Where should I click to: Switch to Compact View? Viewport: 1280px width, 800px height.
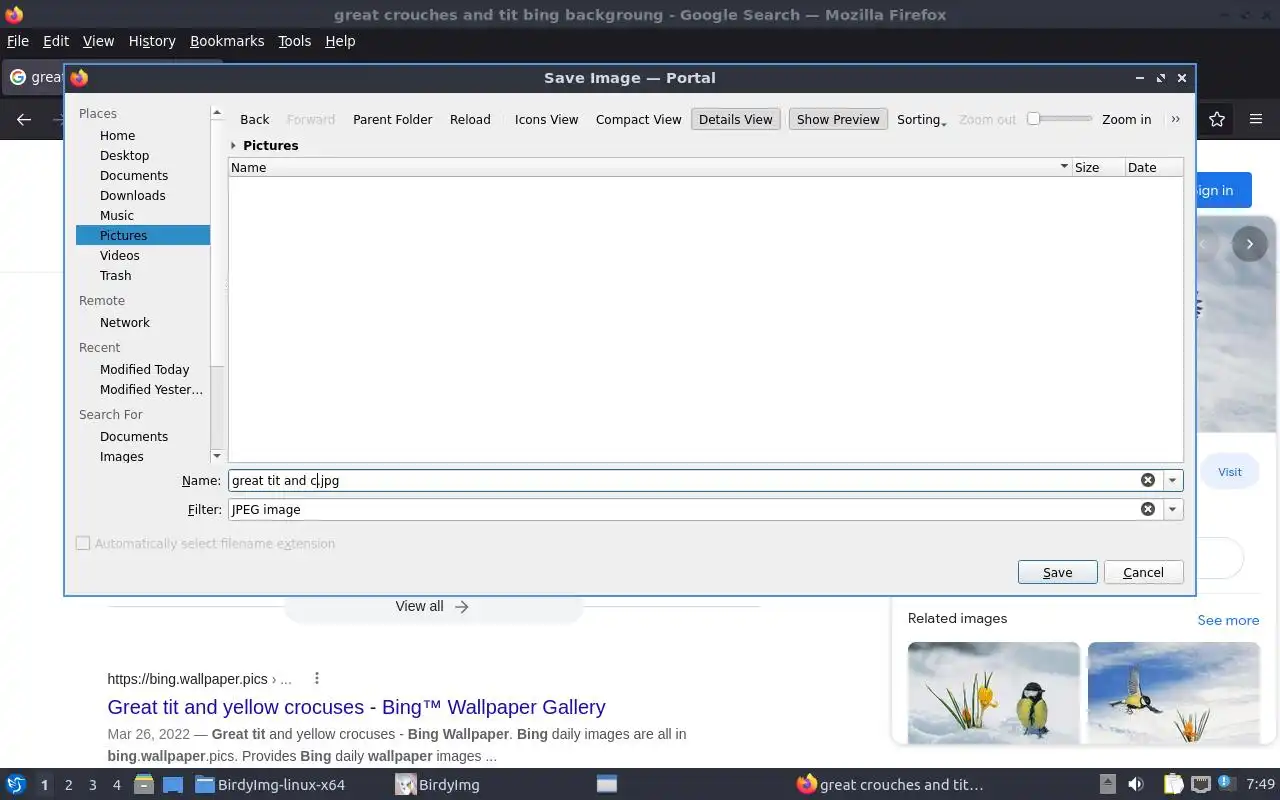(638, 119)
